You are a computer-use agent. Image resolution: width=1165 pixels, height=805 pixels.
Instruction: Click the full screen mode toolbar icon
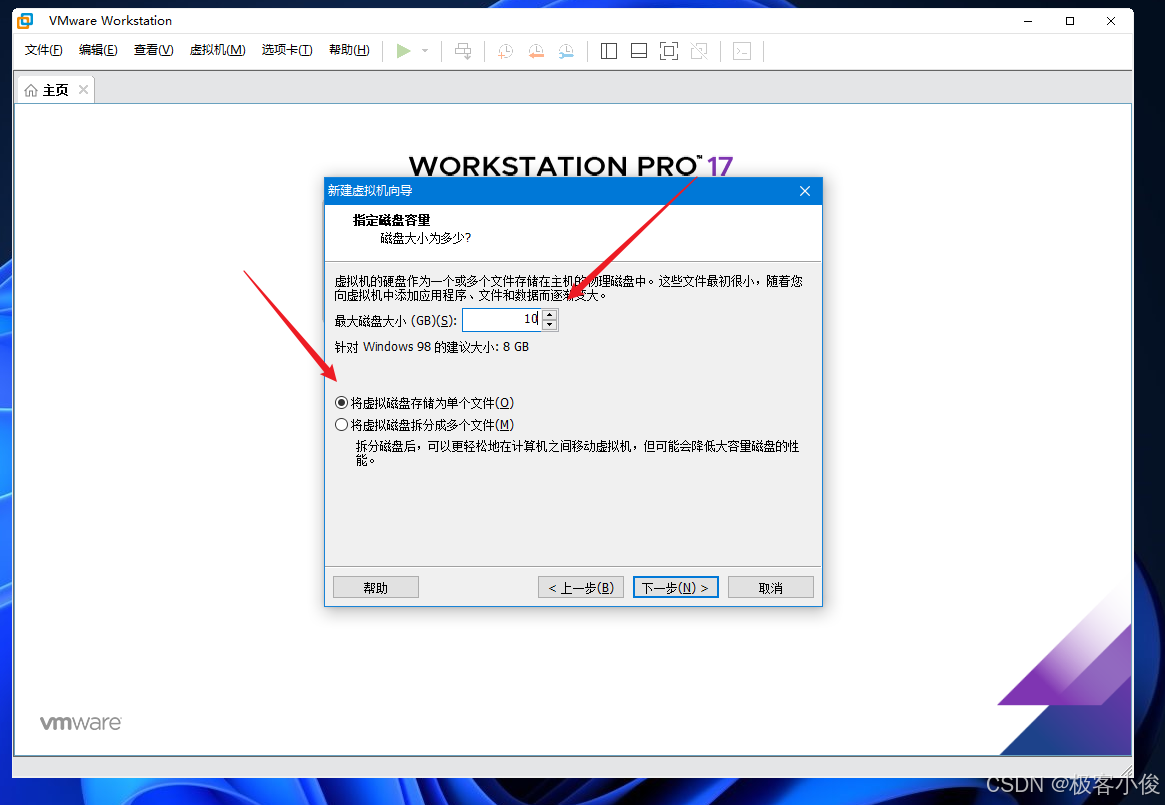669,51
